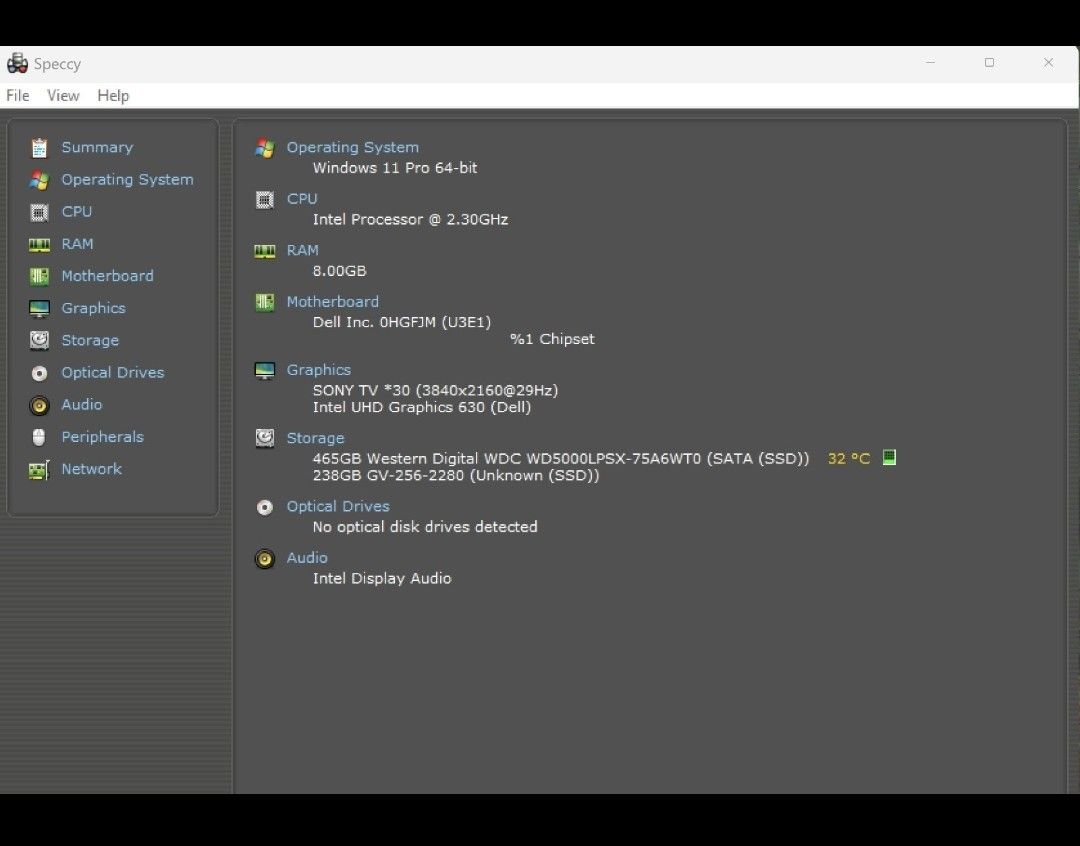Click the Storage hard drive icon in sidebar

39,340
